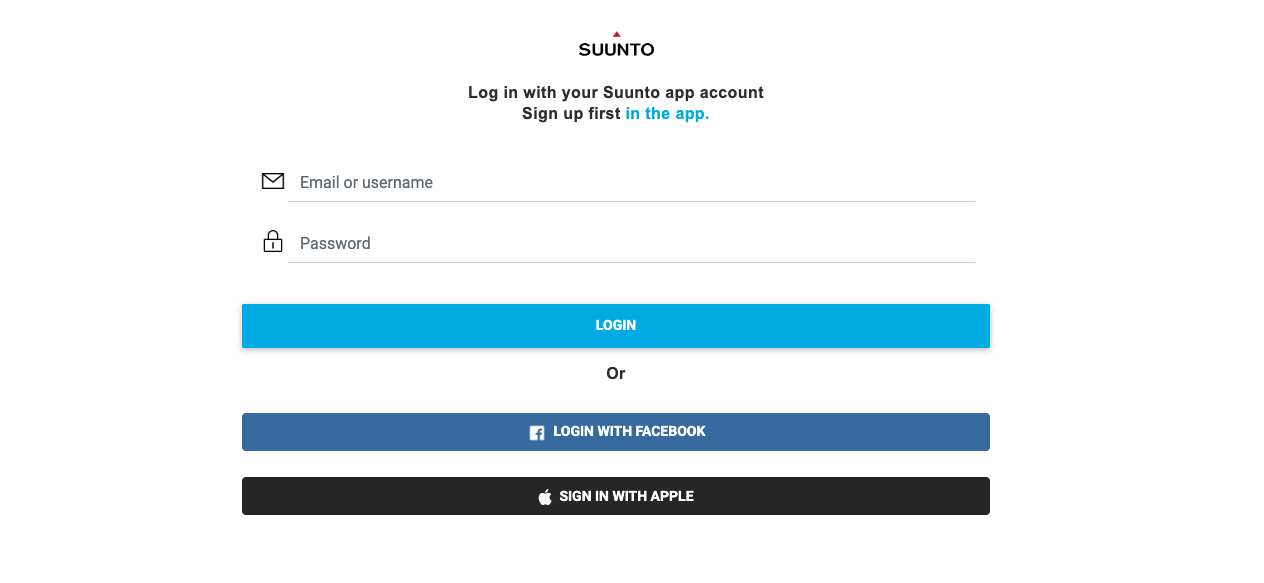Click the "SIGN IN WITH APPLE" label text
This screenshot has width=1264, height=583.
(x=626, y=496)
